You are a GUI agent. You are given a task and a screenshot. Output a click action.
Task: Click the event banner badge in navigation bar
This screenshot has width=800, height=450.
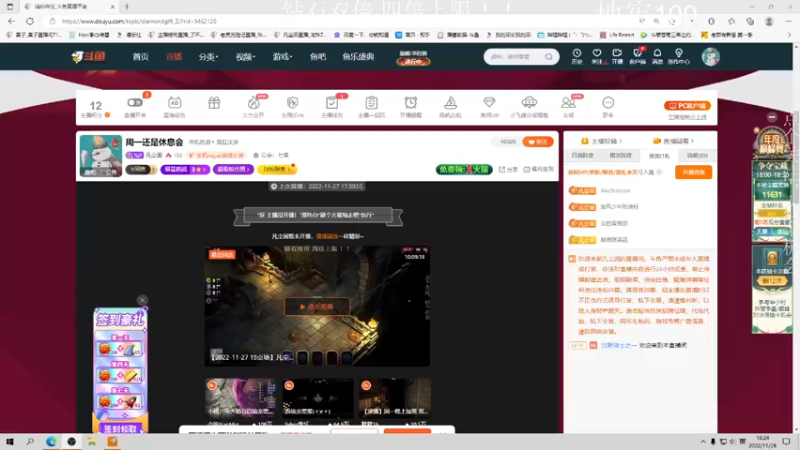(x=413, y=57)
